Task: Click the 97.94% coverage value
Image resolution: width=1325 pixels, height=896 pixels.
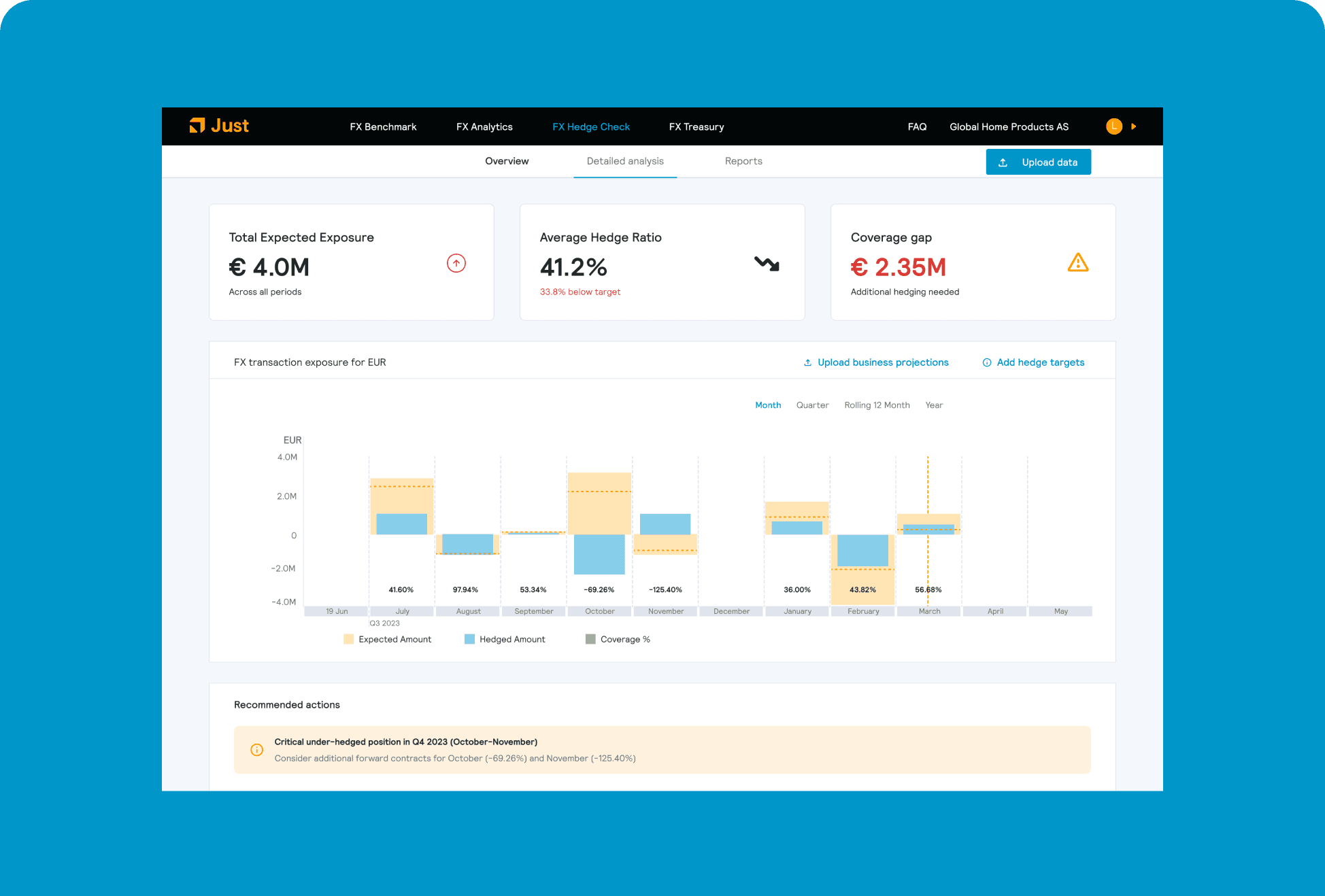Action: 465,589
